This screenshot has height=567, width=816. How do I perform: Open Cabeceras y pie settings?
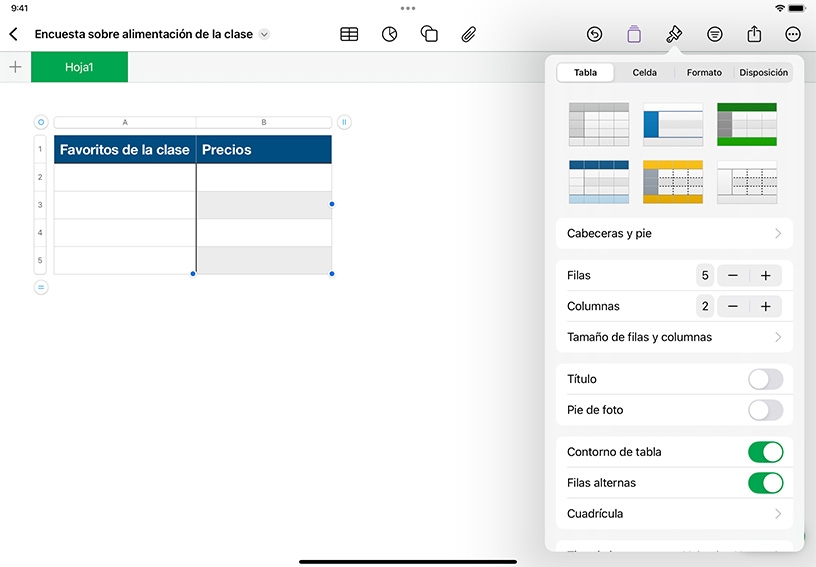(674, 233)
